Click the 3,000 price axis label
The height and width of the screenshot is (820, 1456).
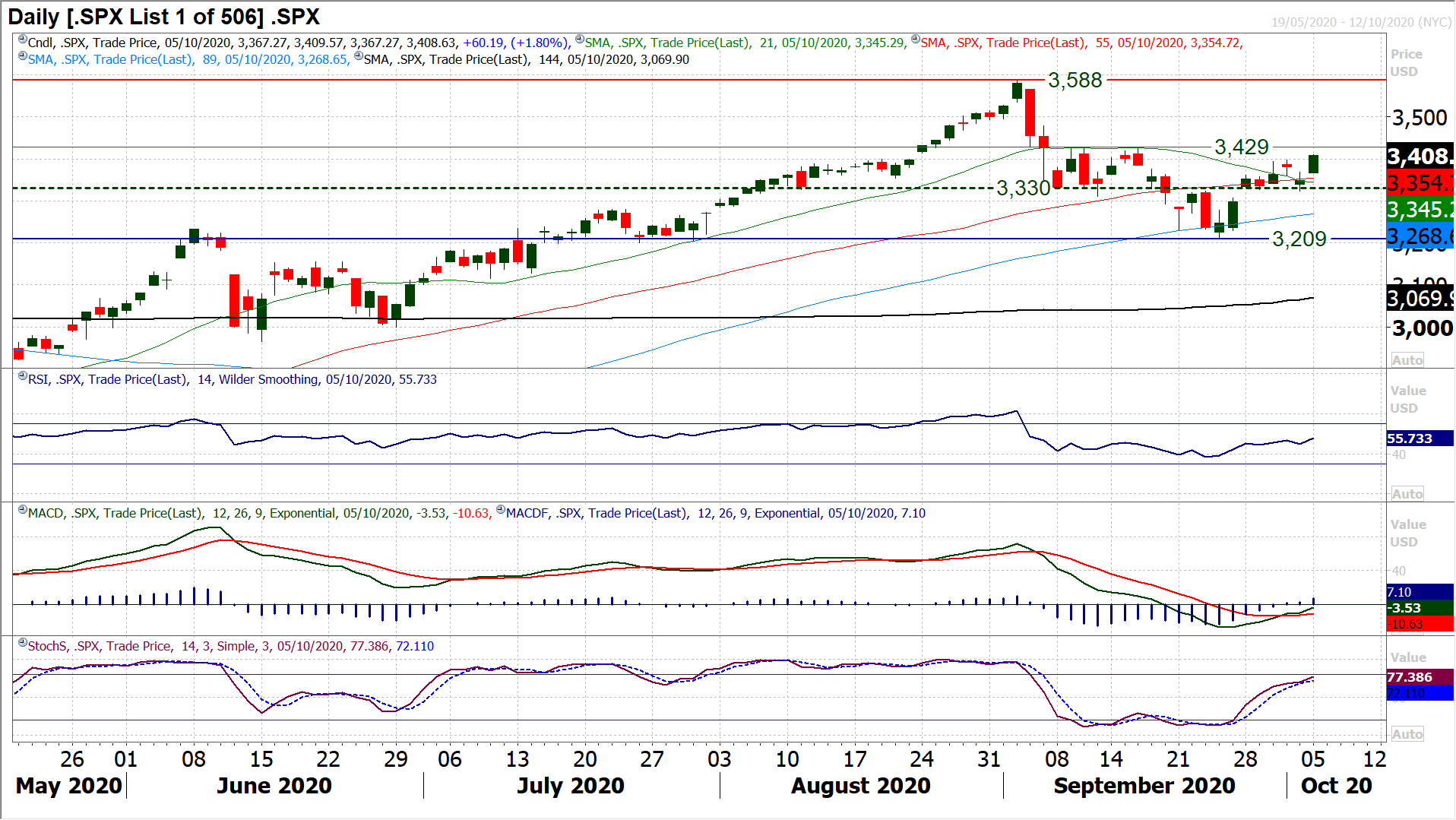pos(1422,328)
